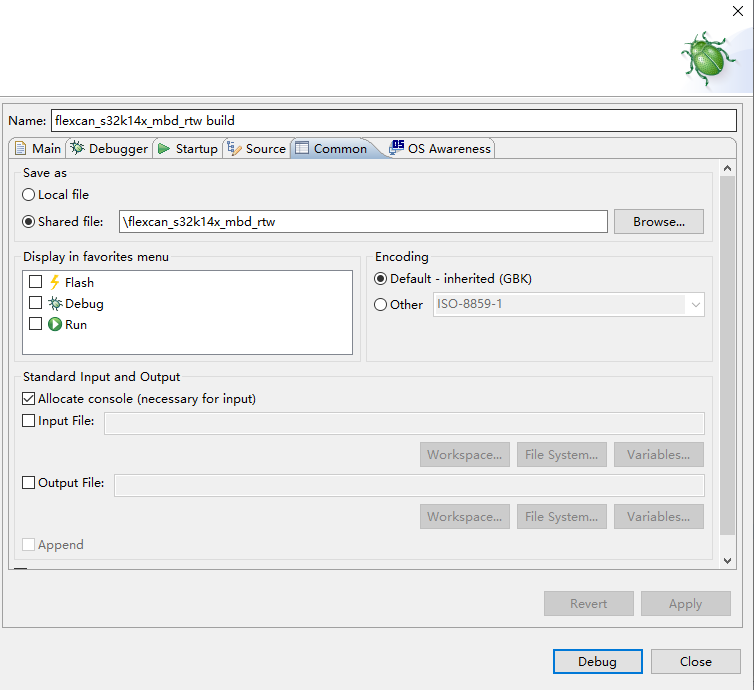Enable the Output File checkbox
Viewport: 754px width, 690px height.
click(28, 483)
